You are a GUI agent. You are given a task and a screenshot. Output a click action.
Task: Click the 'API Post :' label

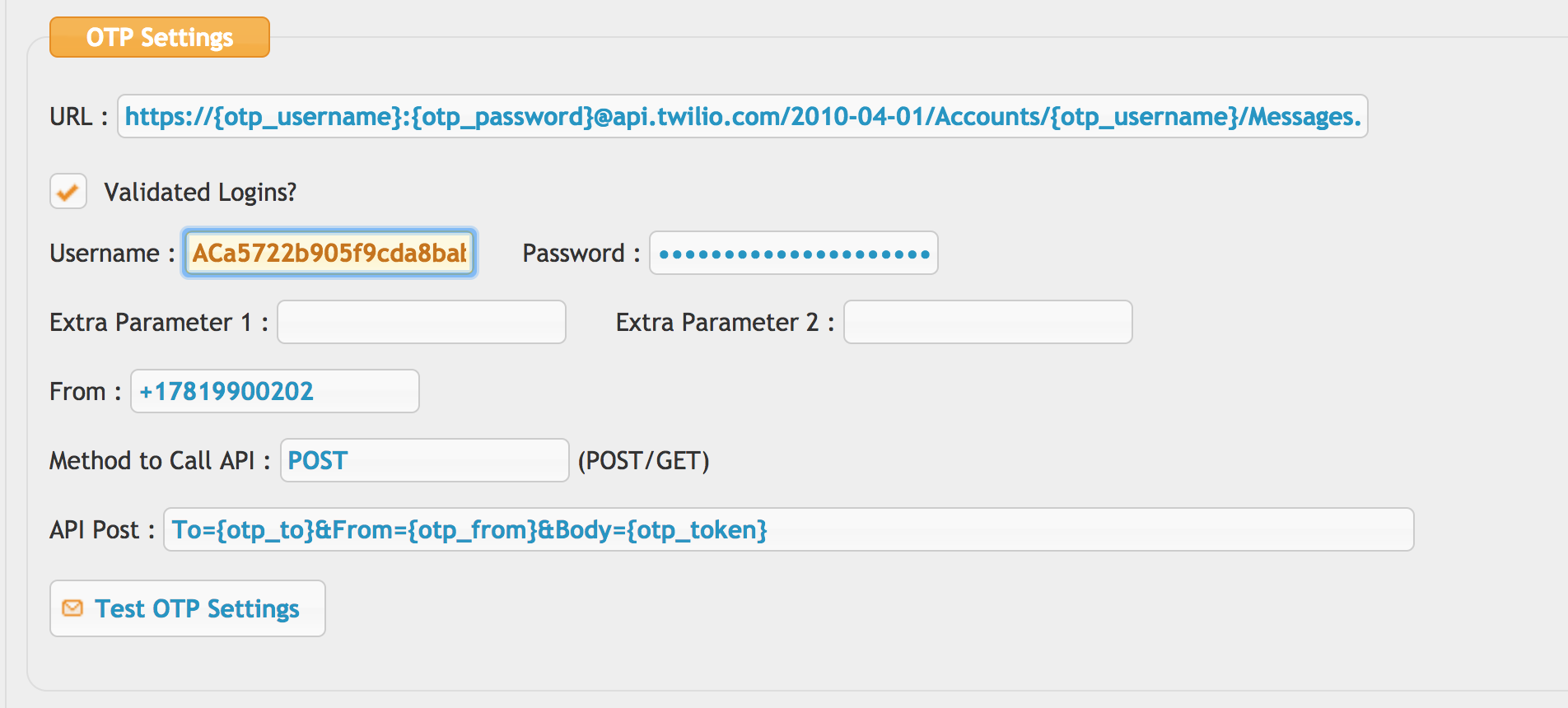coord(102,529)
